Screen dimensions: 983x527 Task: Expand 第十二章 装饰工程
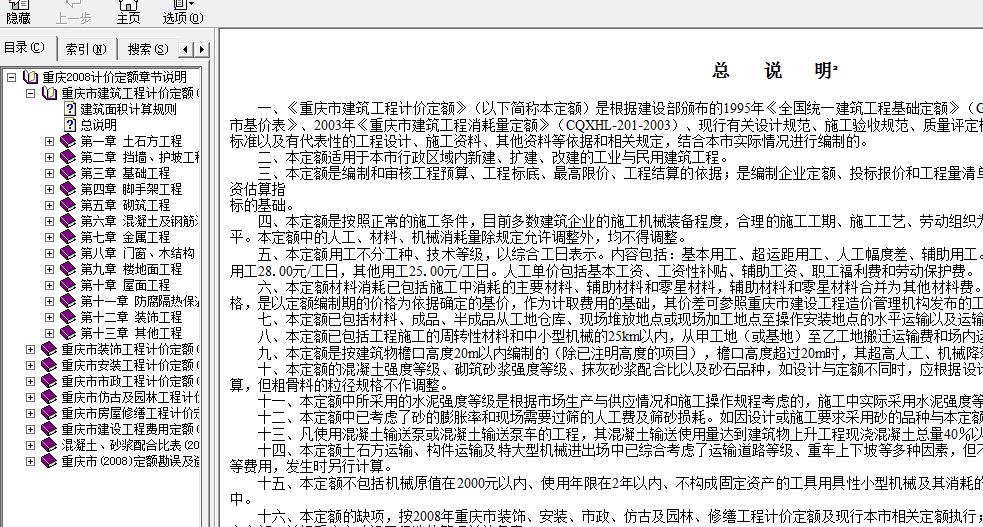click(x=49, y=317)
